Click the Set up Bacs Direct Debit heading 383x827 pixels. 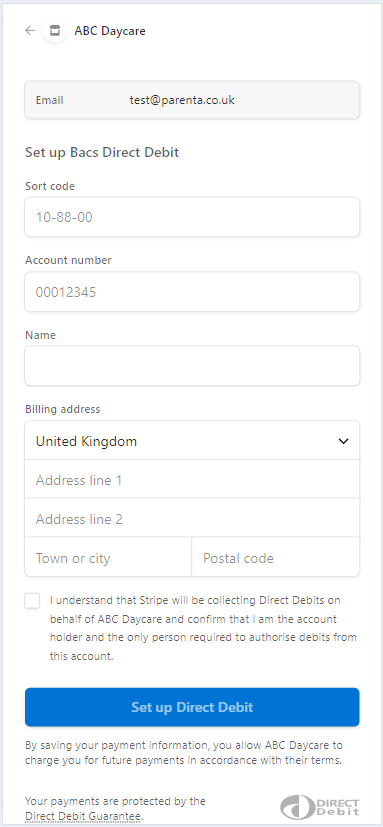click(102, 152)
